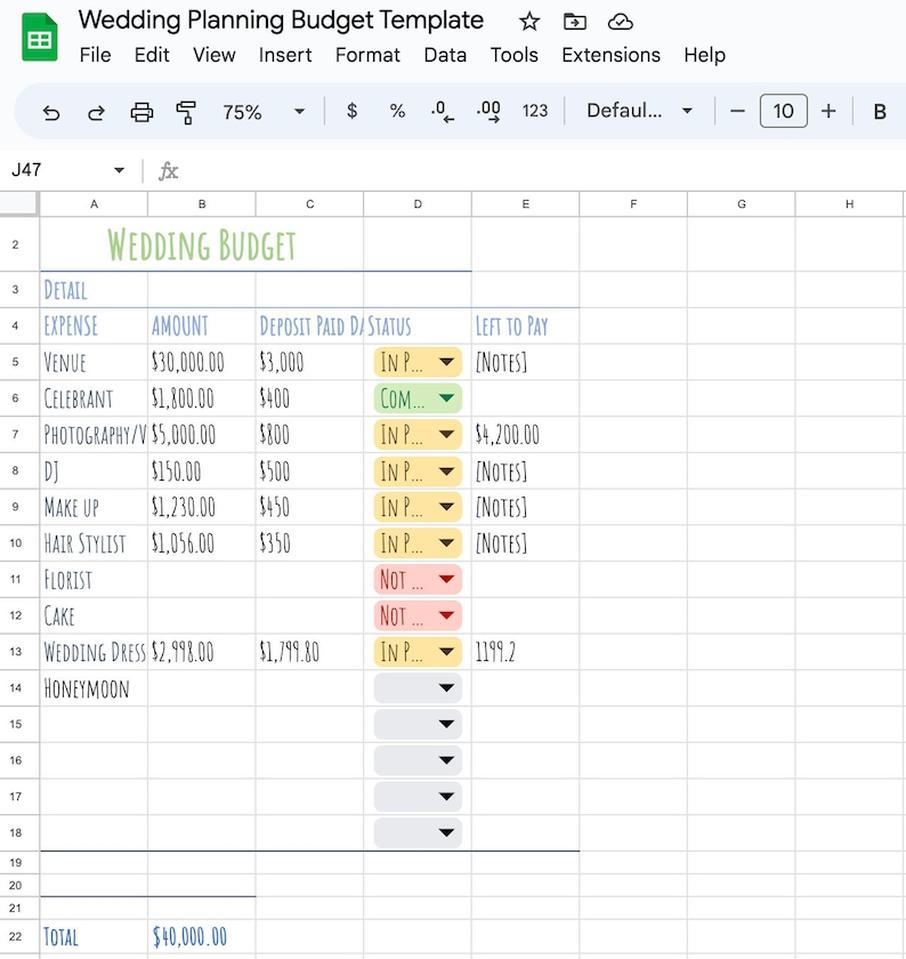The width and height of the screenshot is (906, 959).
Task: Decrease font size with minus button
Action: click(x=738, y=111)
